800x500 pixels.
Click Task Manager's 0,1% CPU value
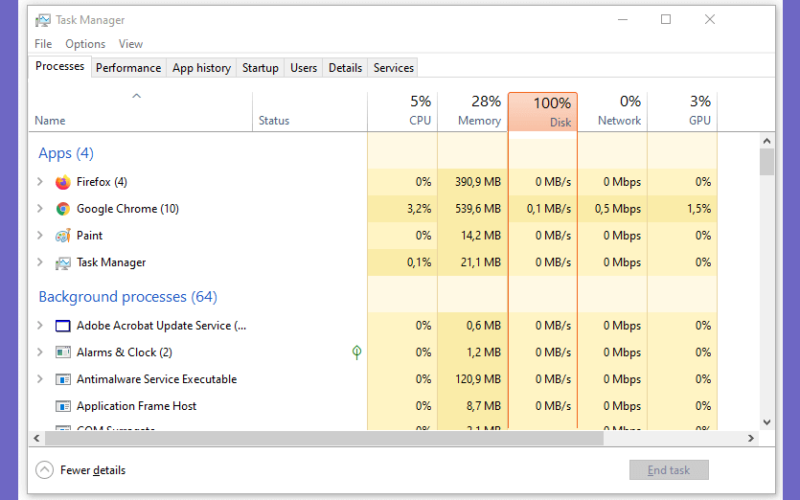point(419,262)
